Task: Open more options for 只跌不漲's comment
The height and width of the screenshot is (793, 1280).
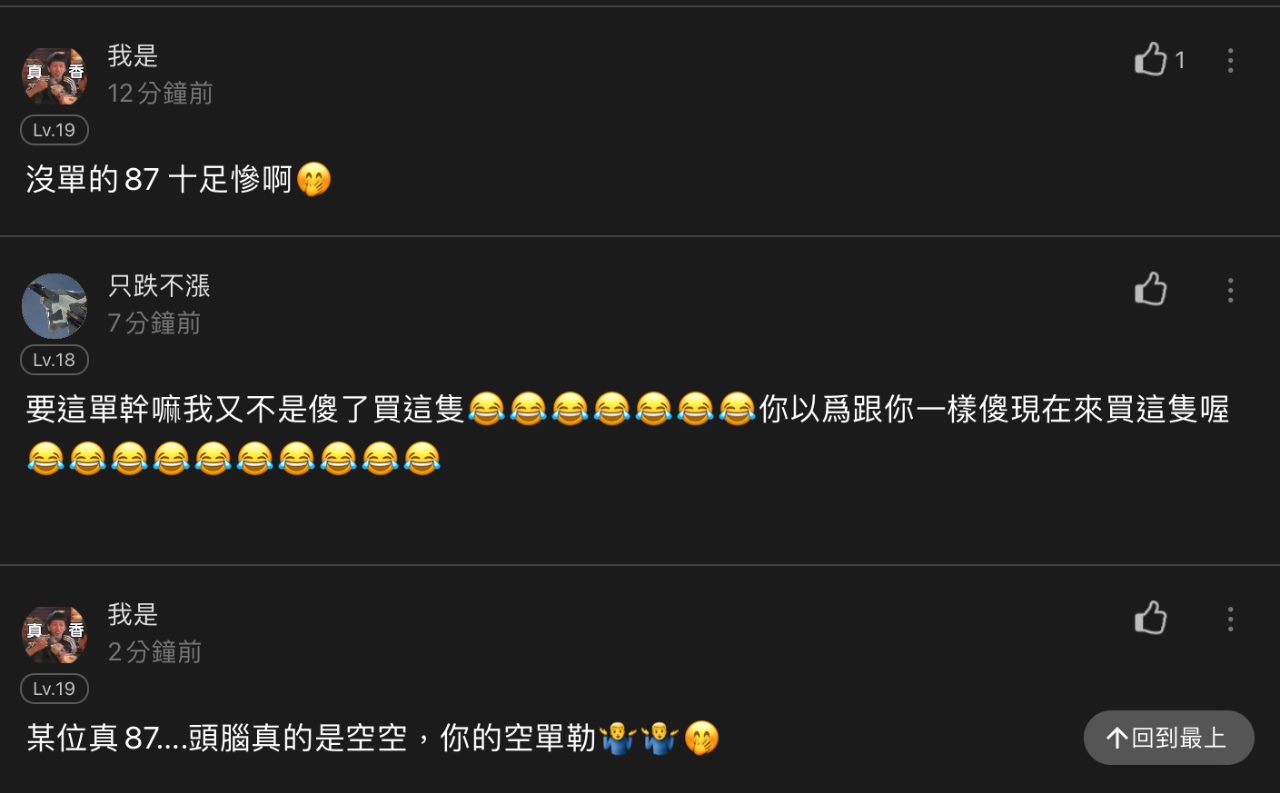Action: point(1230,290)
